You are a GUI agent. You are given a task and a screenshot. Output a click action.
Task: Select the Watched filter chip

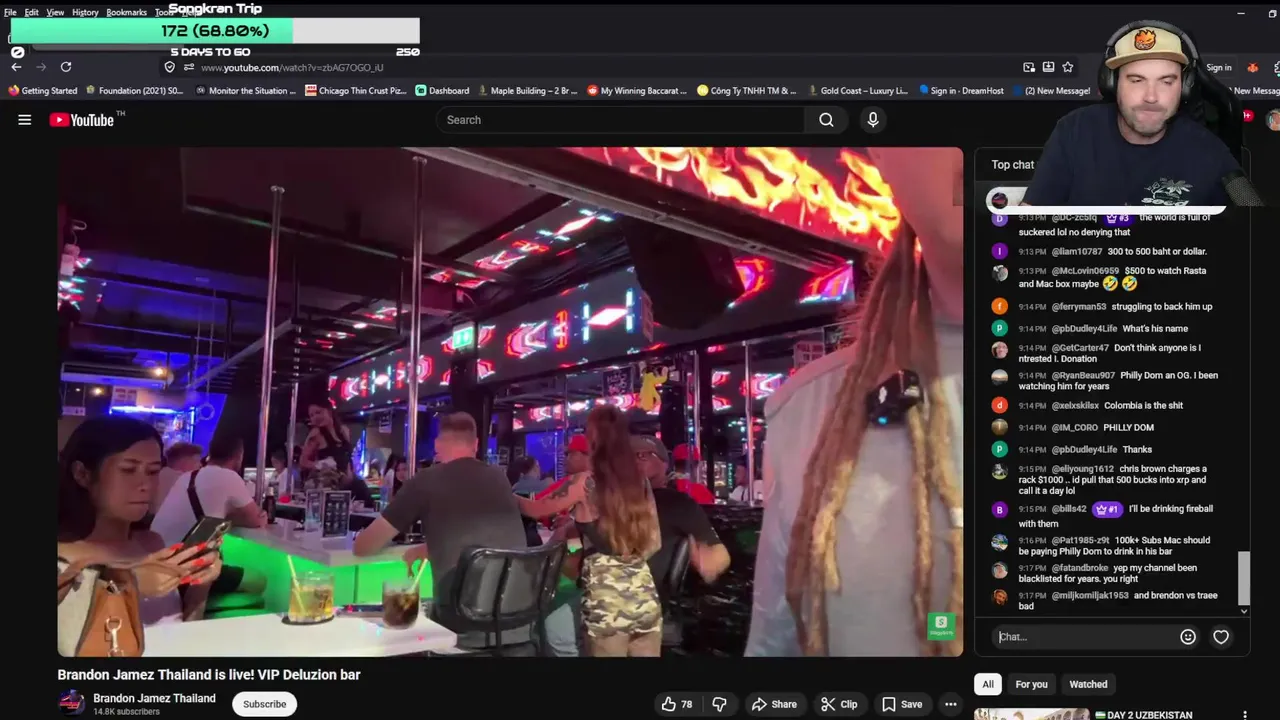tap(1088, 684)
